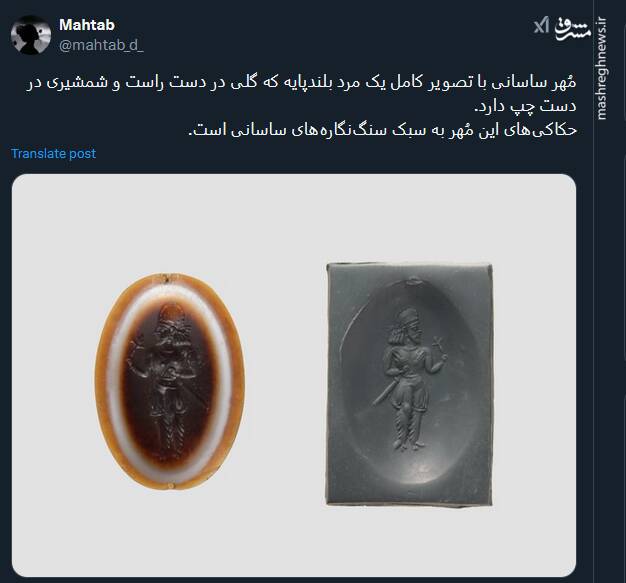Image resolution: width=626 pixels, height=583 pixels.
Task: Open the brown agate seal photo
Action: tap(170, 381)
